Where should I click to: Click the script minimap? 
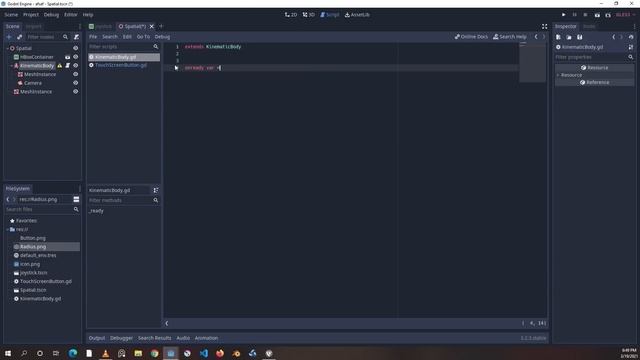(x=533, y=62)
